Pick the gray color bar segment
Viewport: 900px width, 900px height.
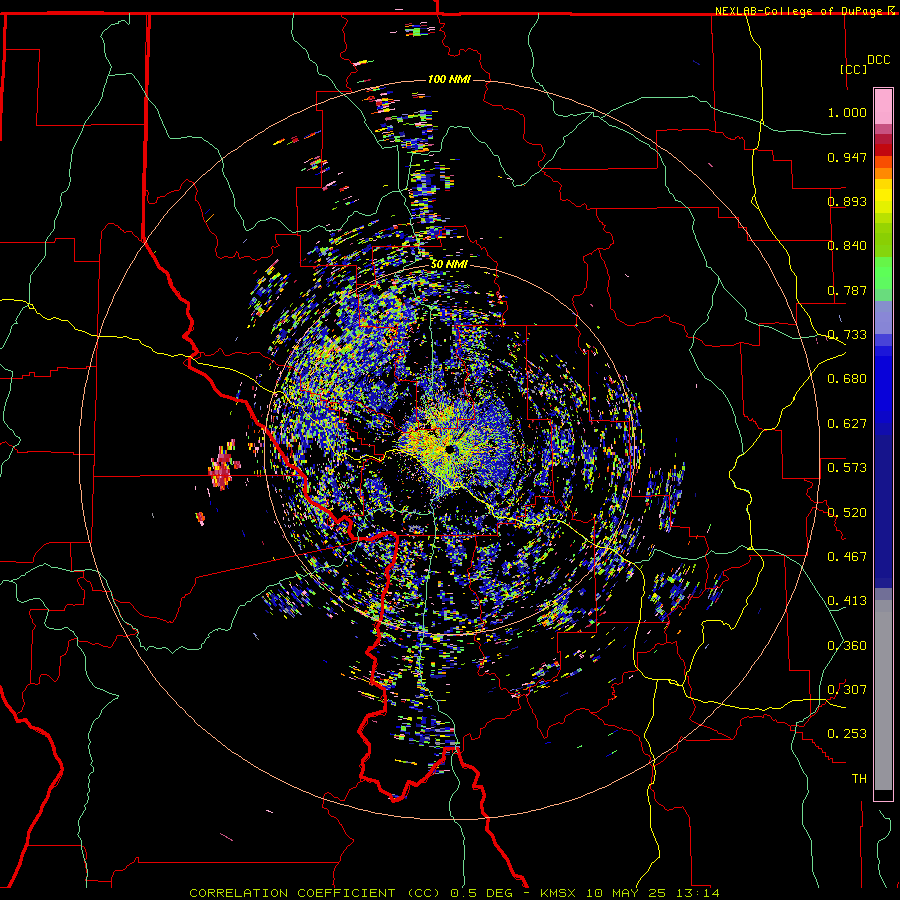click(883, 695)
